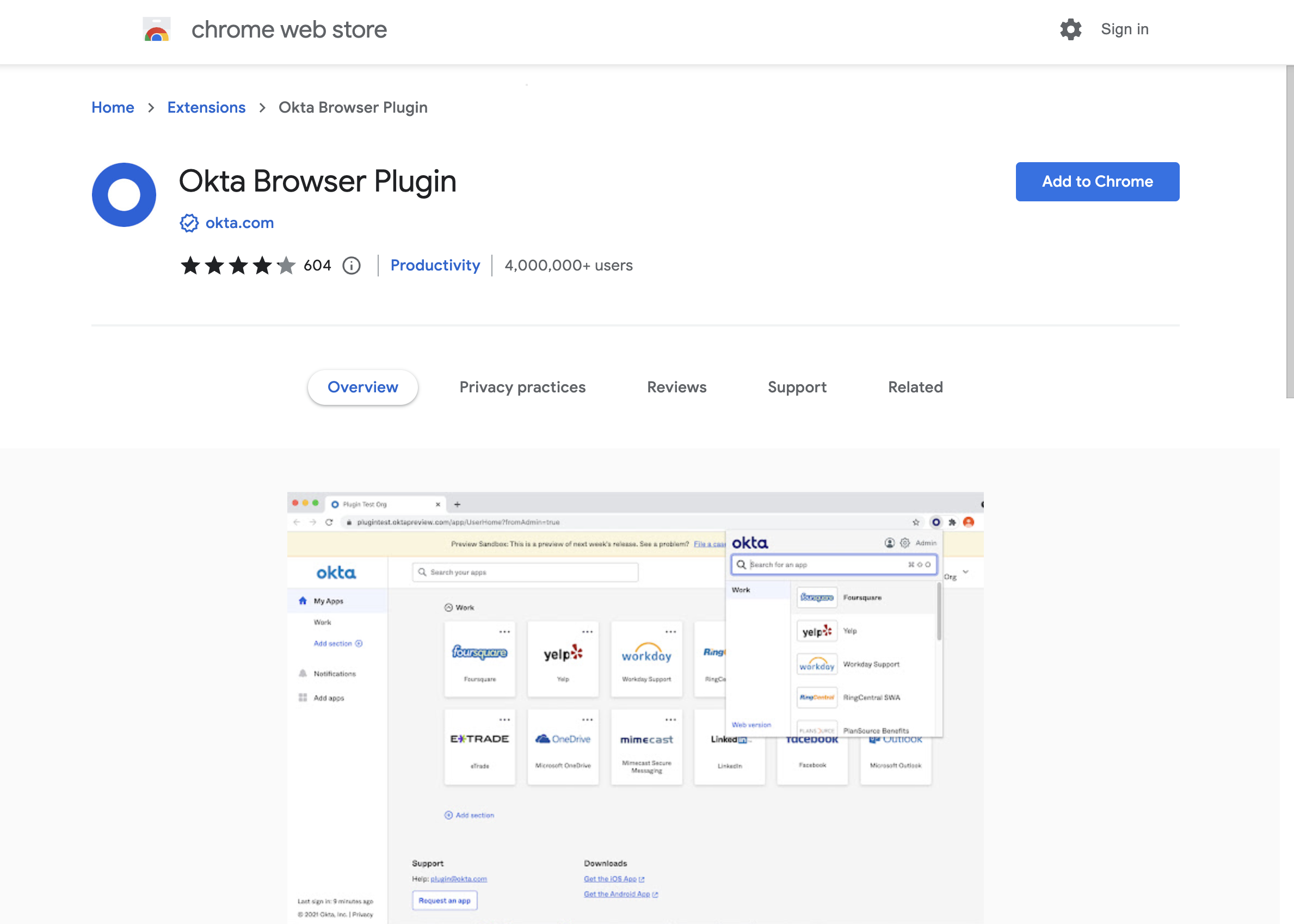Screen dimensions: 1294x924
Task: Open the Productivity category link
Action: click(435, 266)
